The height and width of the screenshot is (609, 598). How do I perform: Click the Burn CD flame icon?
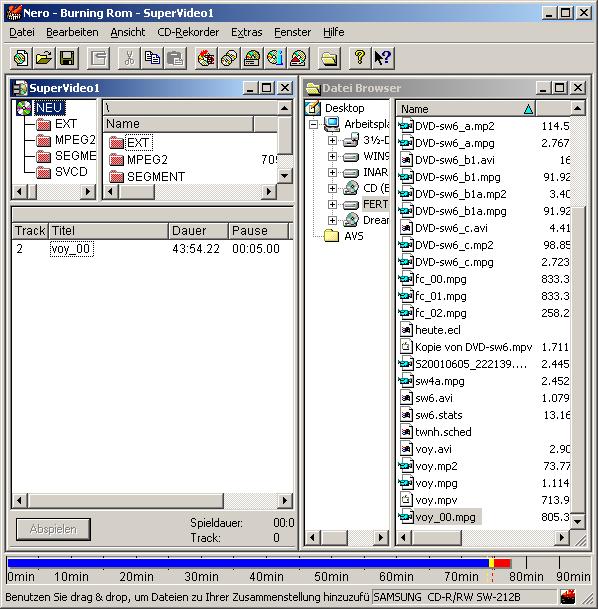click(x=206, y=59)
